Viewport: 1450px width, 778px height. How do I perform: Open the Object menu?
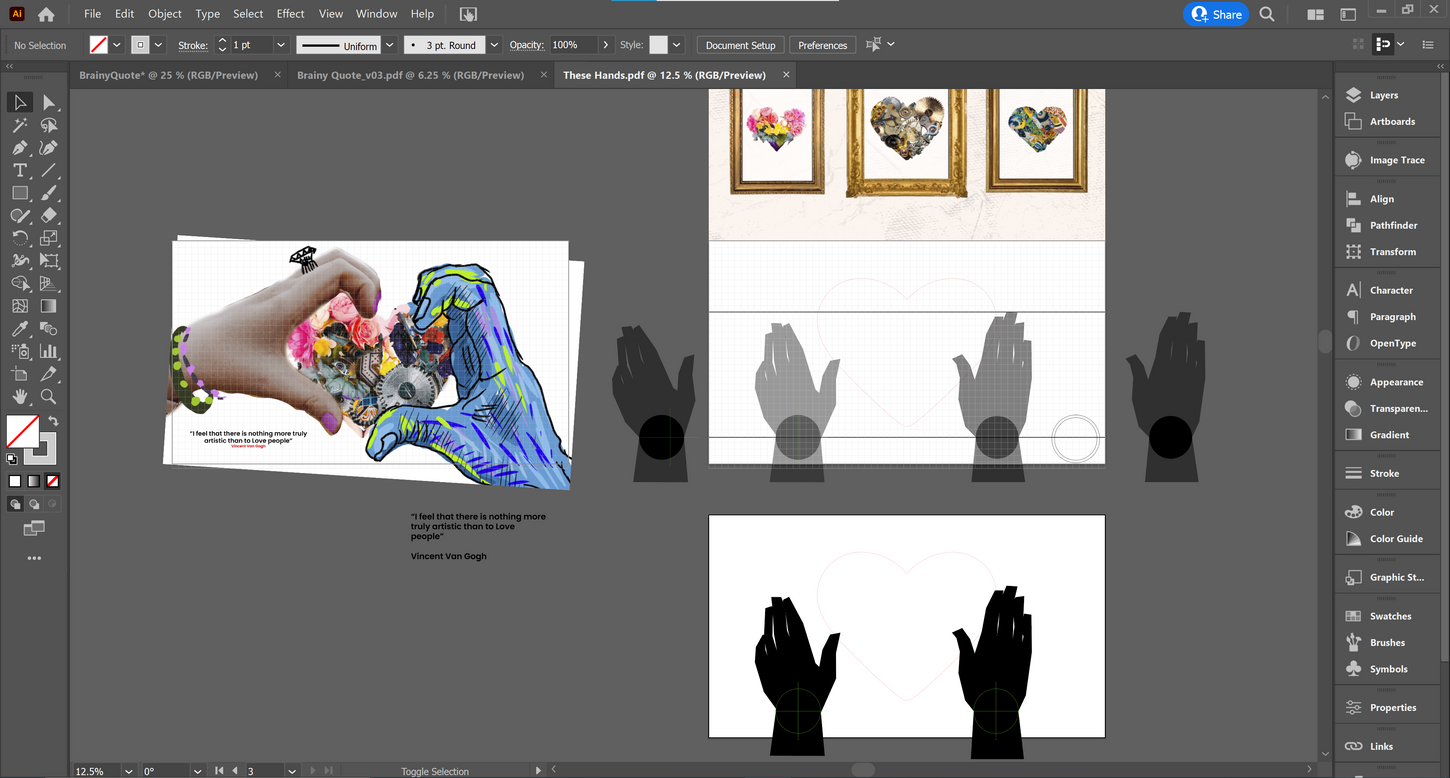coord(165,14)
